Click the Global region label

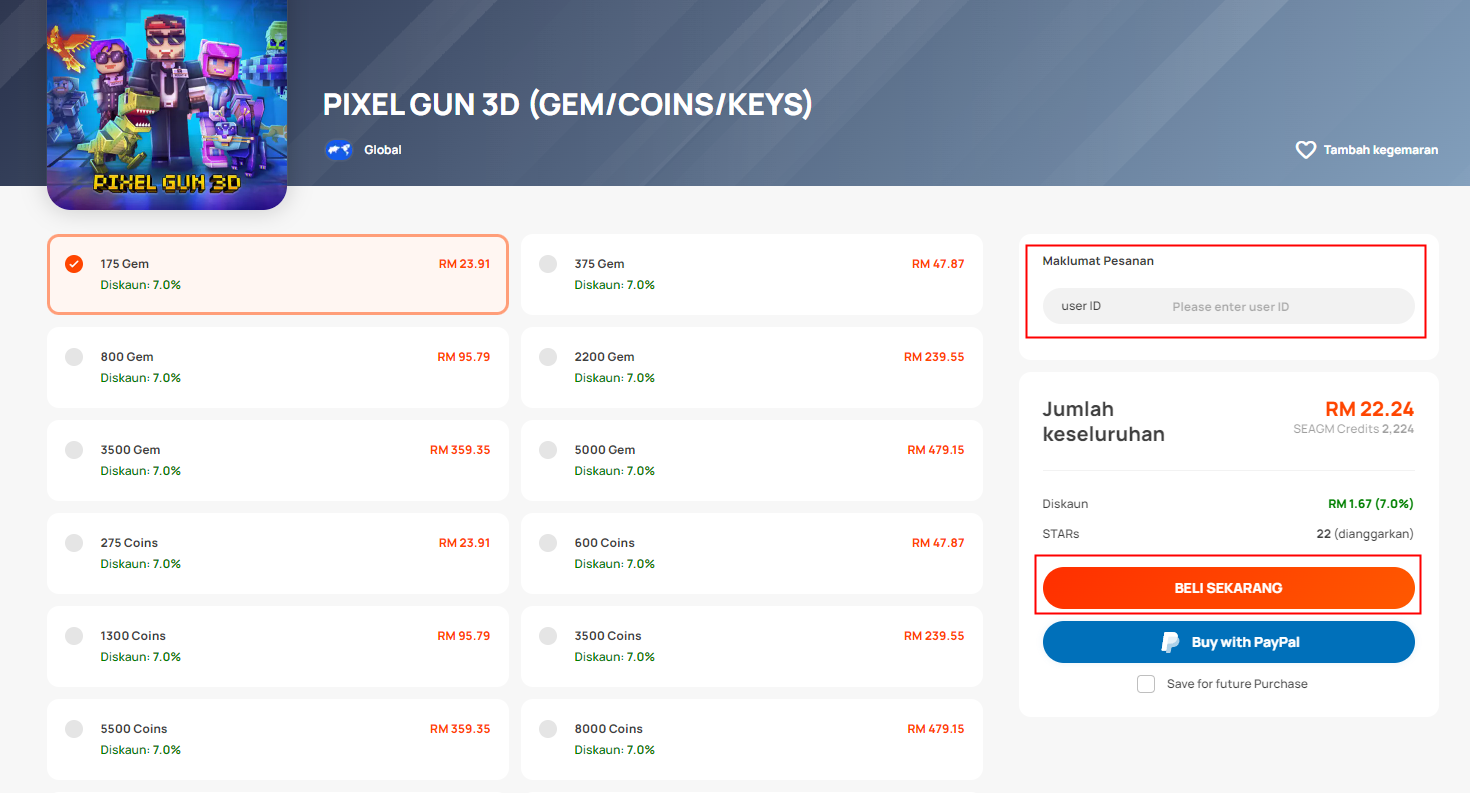(383, 150)
